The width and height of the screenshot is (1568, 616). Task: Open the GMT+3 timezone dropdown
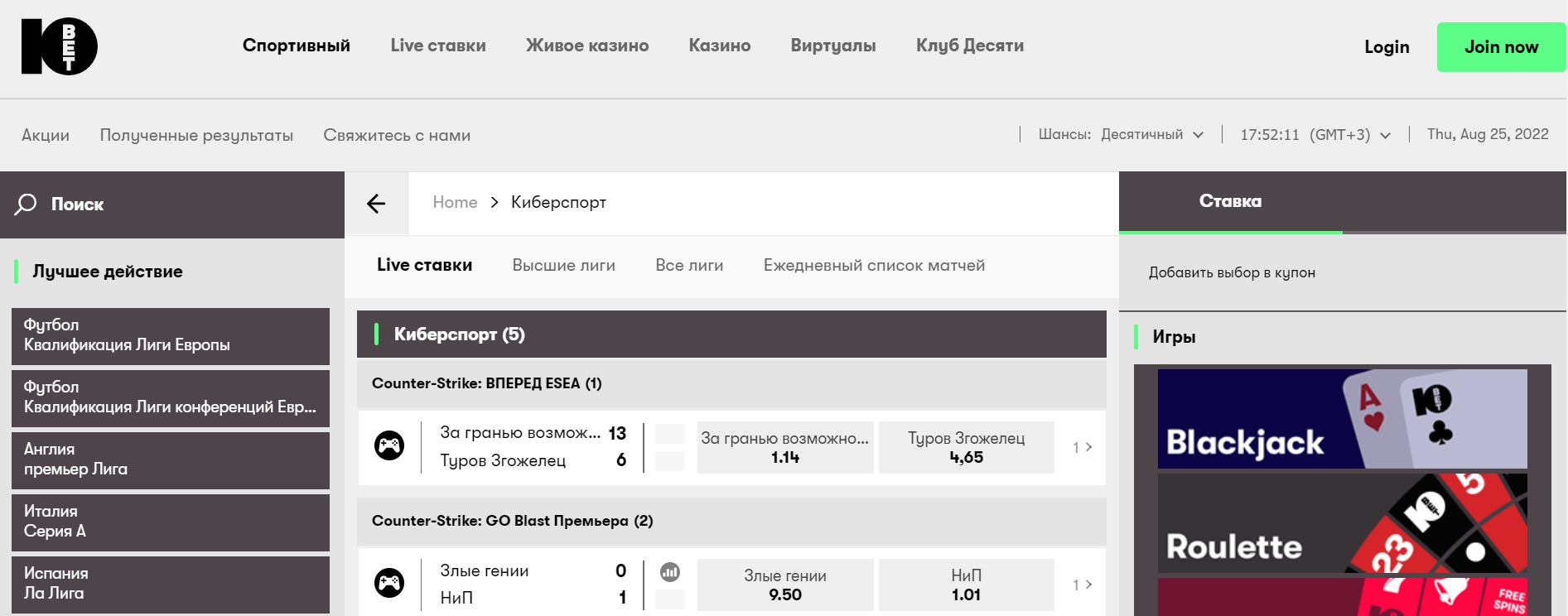1315,135
